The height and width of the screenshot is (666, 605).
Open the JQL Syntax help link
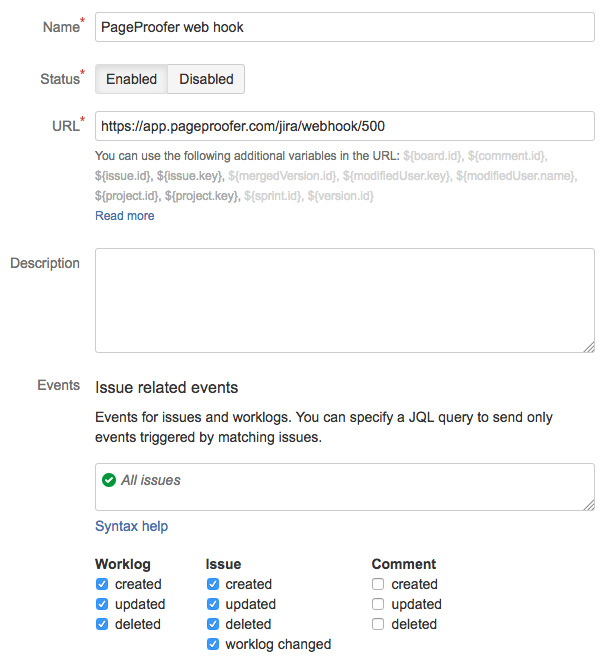pos(131,526)
